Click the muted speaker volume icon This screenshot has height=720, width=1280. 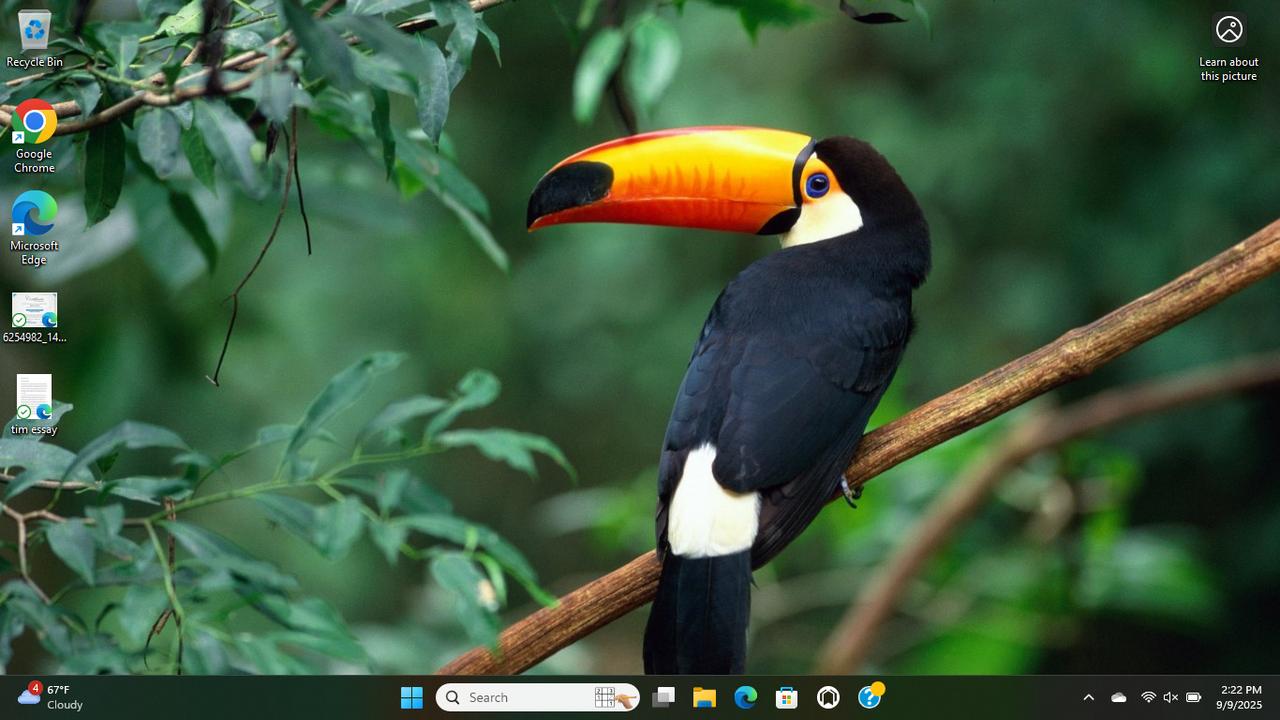click(1170, 697)
